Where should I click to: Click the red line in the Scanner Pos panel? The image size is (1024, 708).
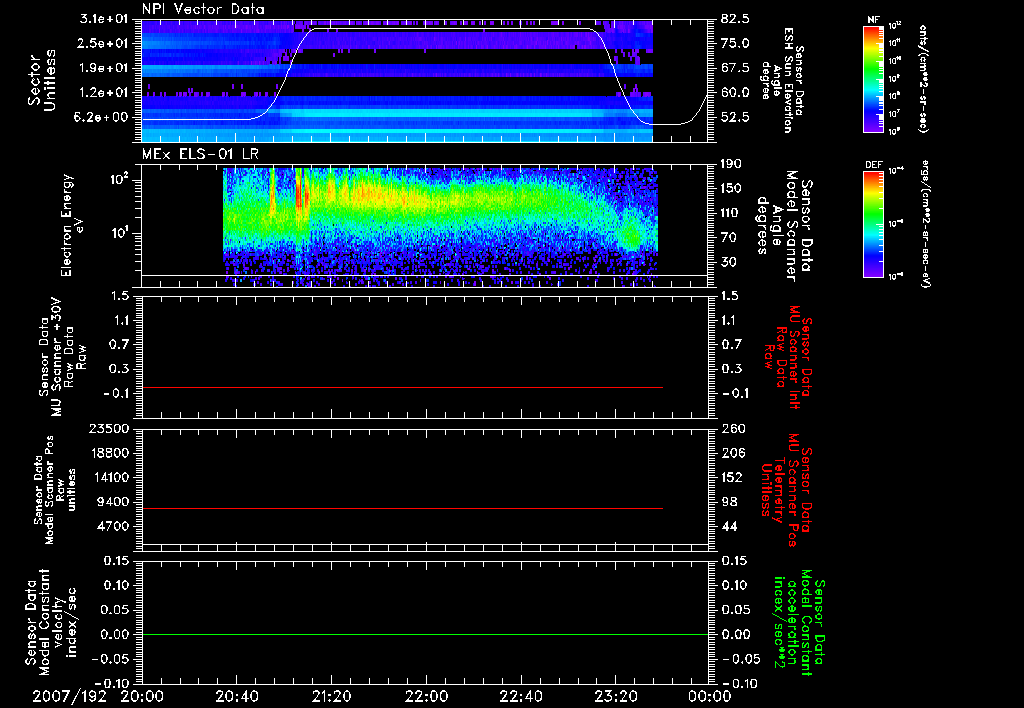402,508
